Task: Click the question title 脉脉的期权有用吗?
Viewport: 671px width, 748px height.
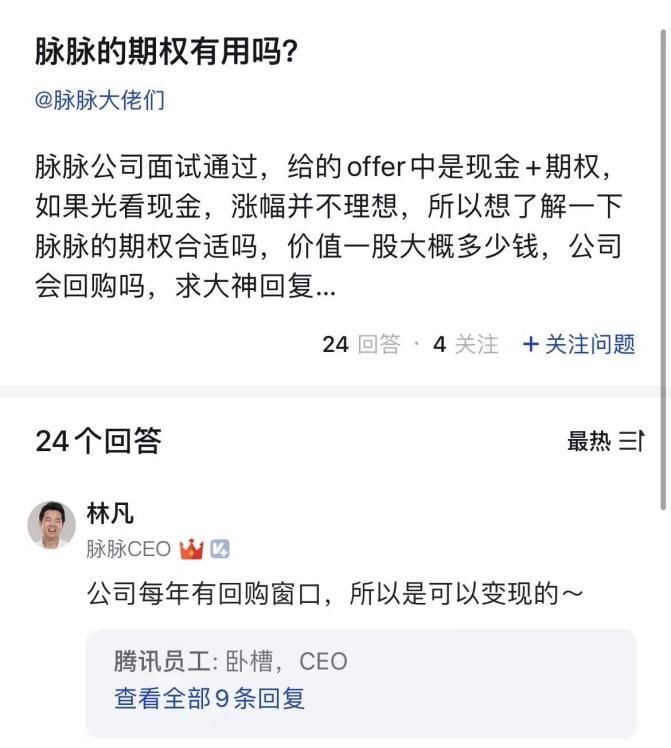Action: [165, 52]
